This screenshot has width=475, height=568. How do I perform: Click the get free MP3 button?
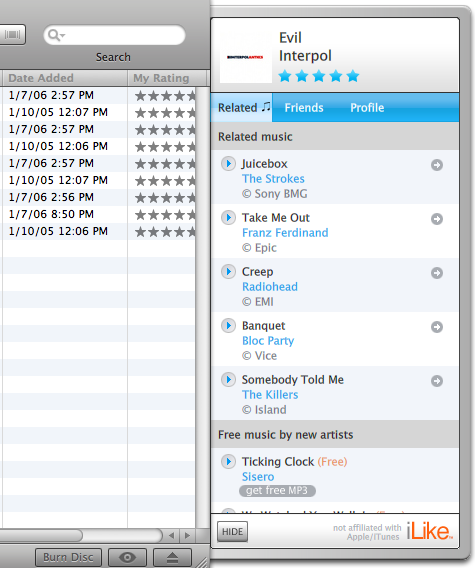point(277,490)
